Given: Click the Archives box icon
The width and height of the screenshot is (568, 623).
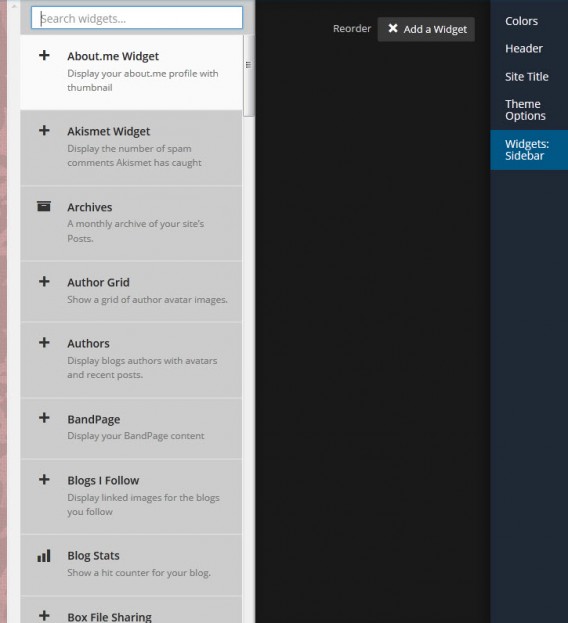Looking at the screenshot, I should (x=44, y=206).
